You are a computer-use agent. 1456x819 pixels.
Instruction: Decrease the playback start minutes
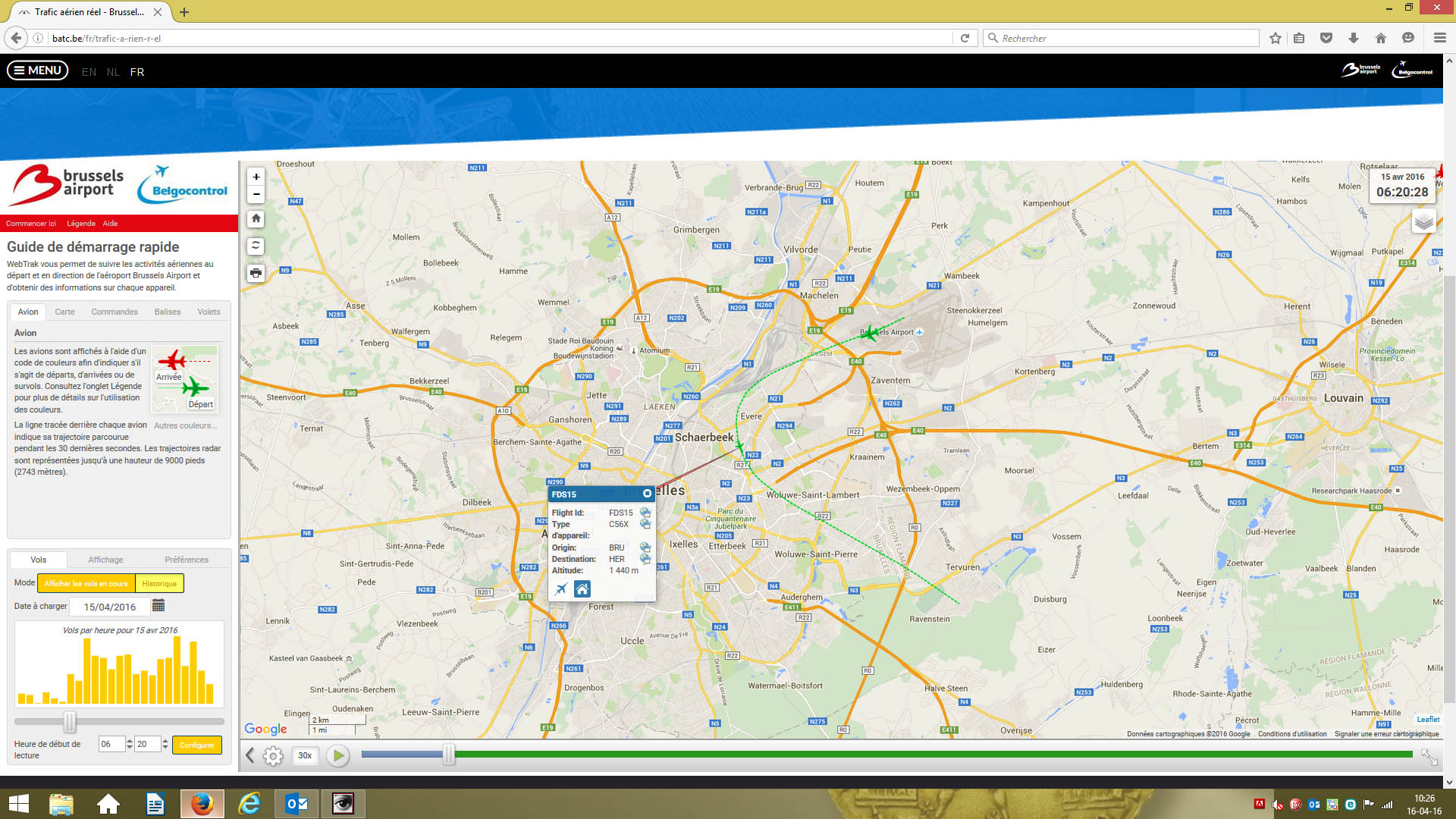pyautogui.click(x=165, y=748)
